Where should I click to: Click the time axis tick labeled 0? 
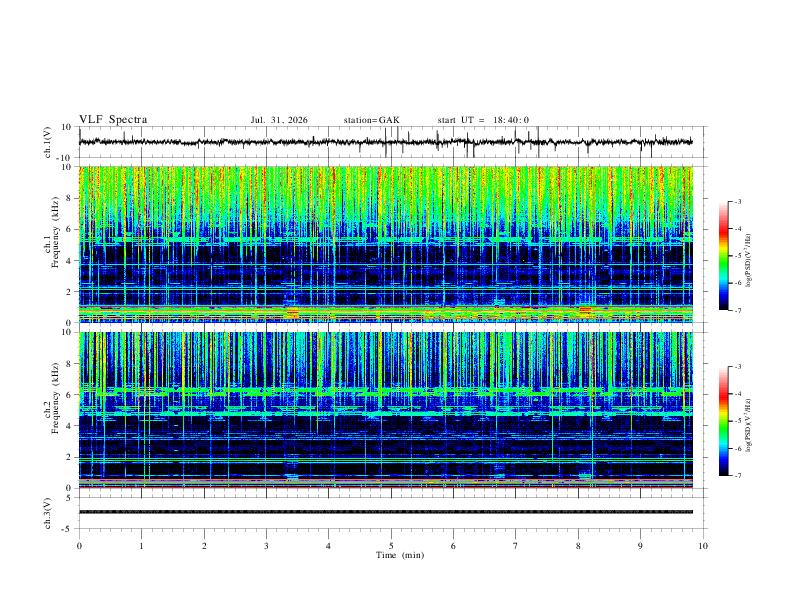click(x=79, y=546)
